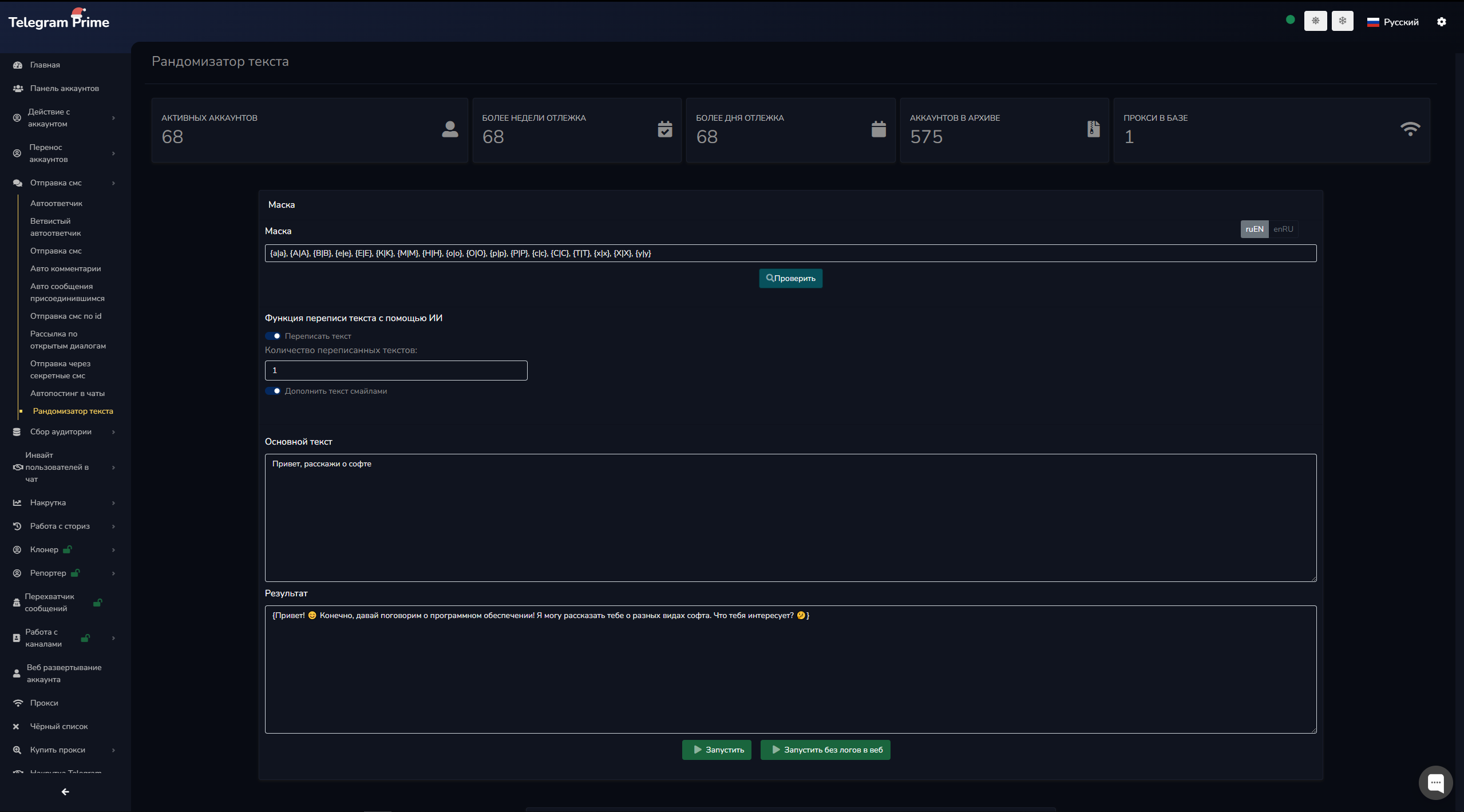Collapse sidebar with the back arrow
1464x812 pixels.
click(x=65, y=792)
